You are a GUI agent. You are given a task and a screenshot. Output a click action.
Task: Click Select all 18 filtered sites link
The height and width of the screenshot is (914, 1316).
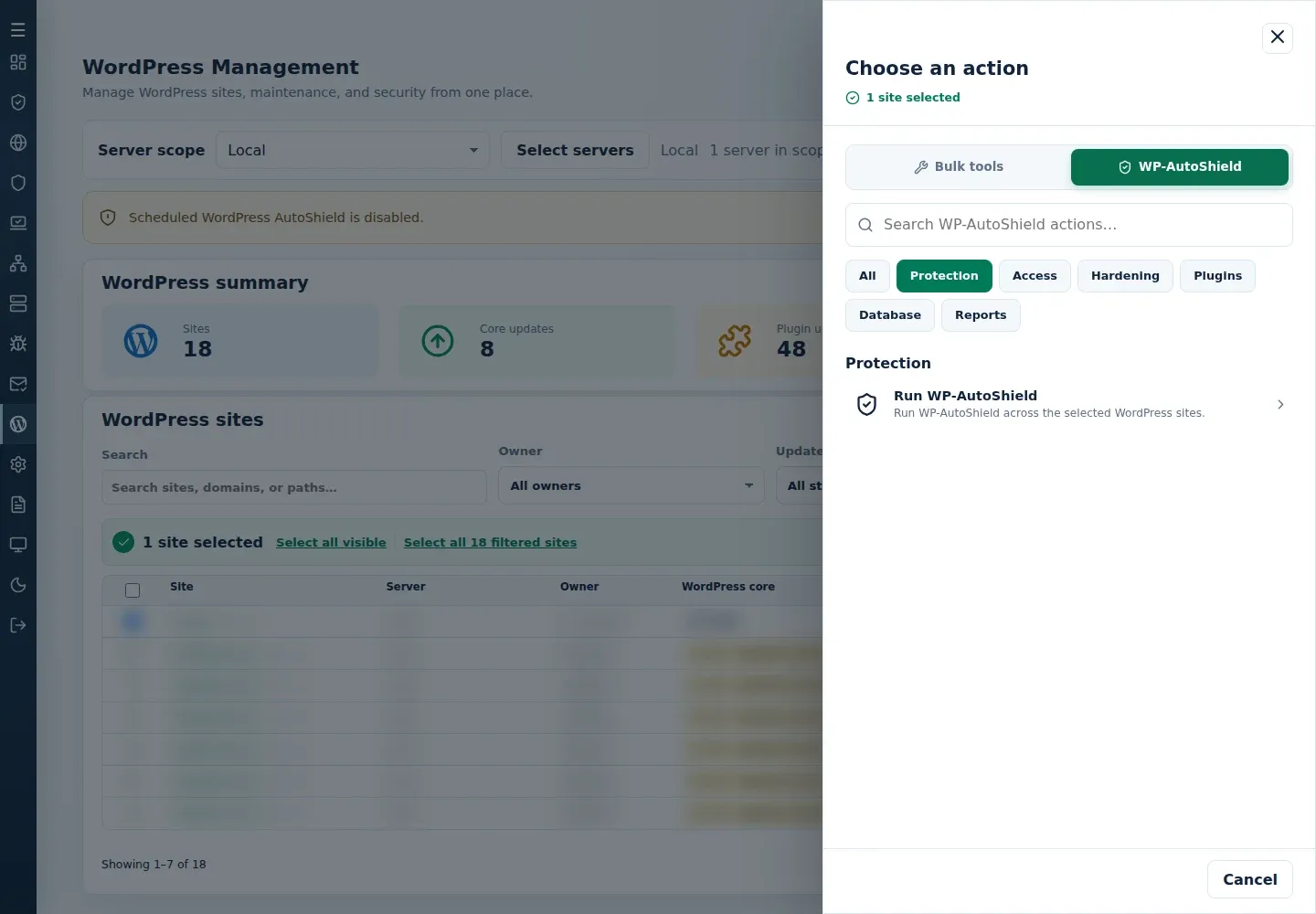pyautogui.click(x=490, y=542)
